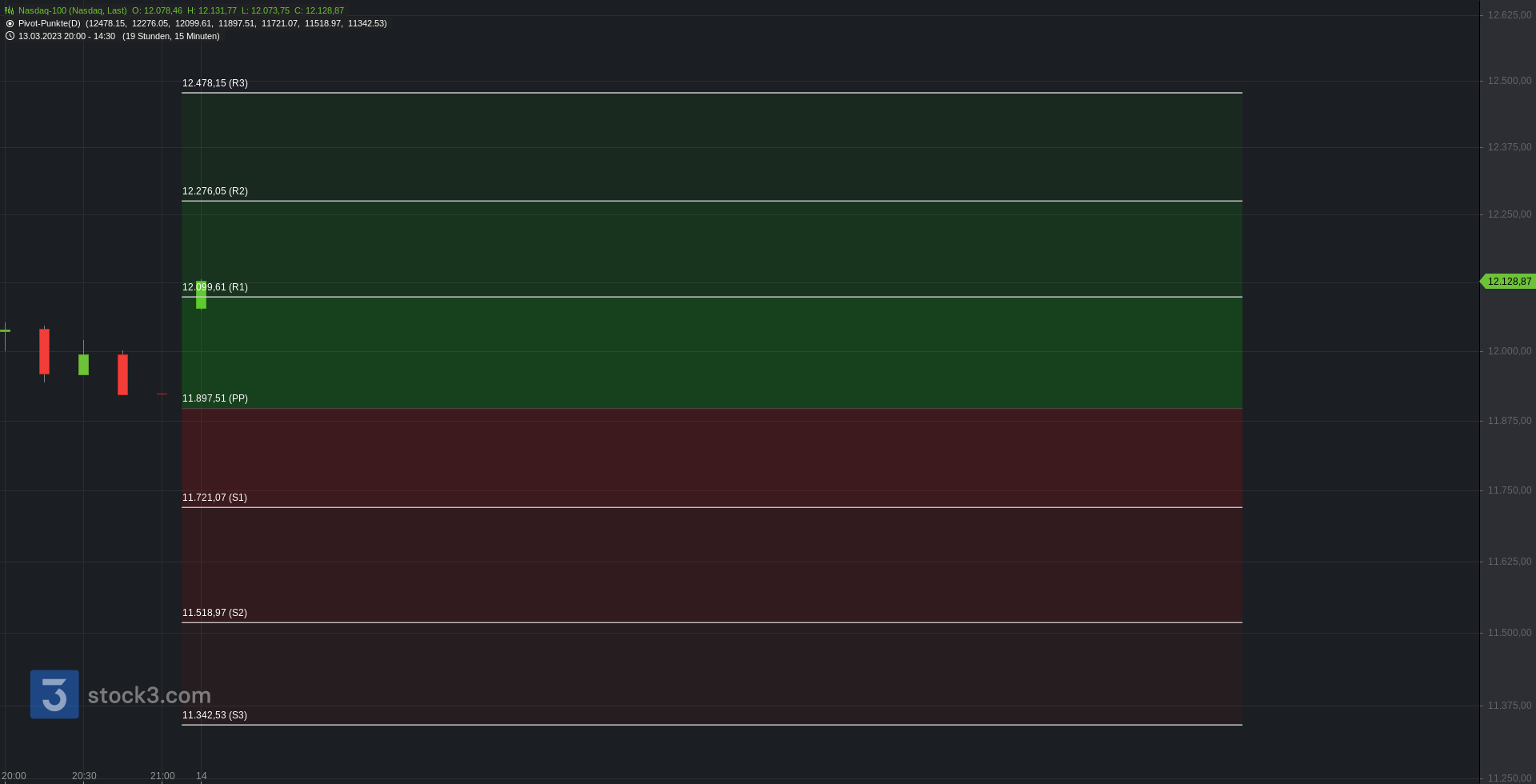Click the latest green candle at R1
This screenshot has height=784, width=1536.
[201, 294]
